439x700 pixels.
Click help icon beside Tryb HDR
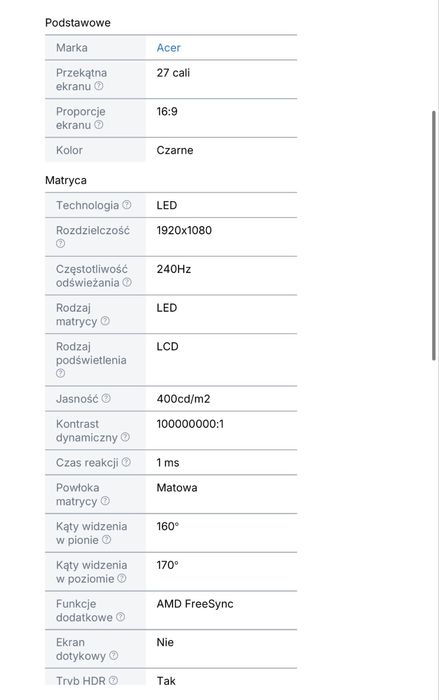(113, 680)
